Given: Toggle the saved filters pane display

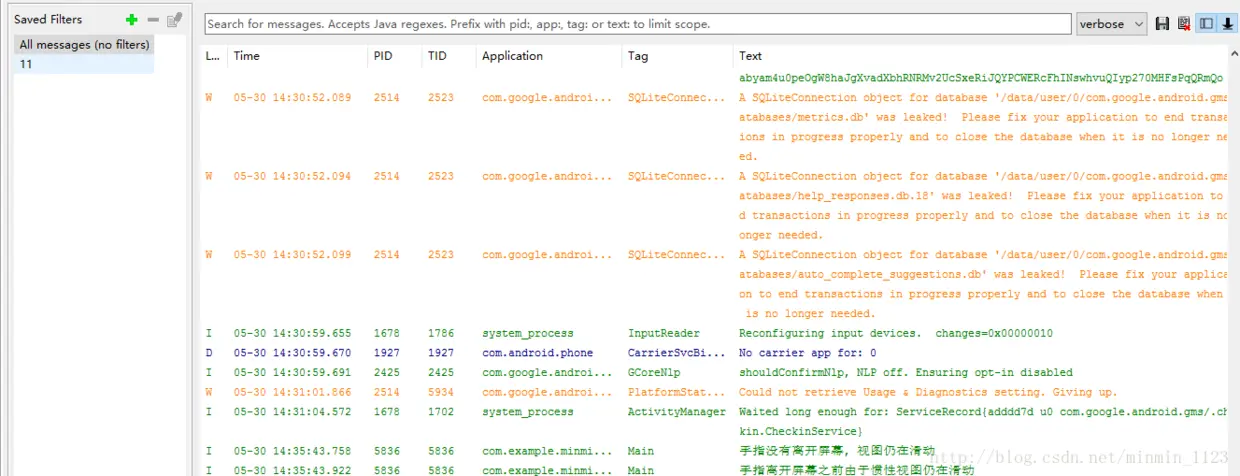Looking at the screenshot, I should pos(1206,24).
